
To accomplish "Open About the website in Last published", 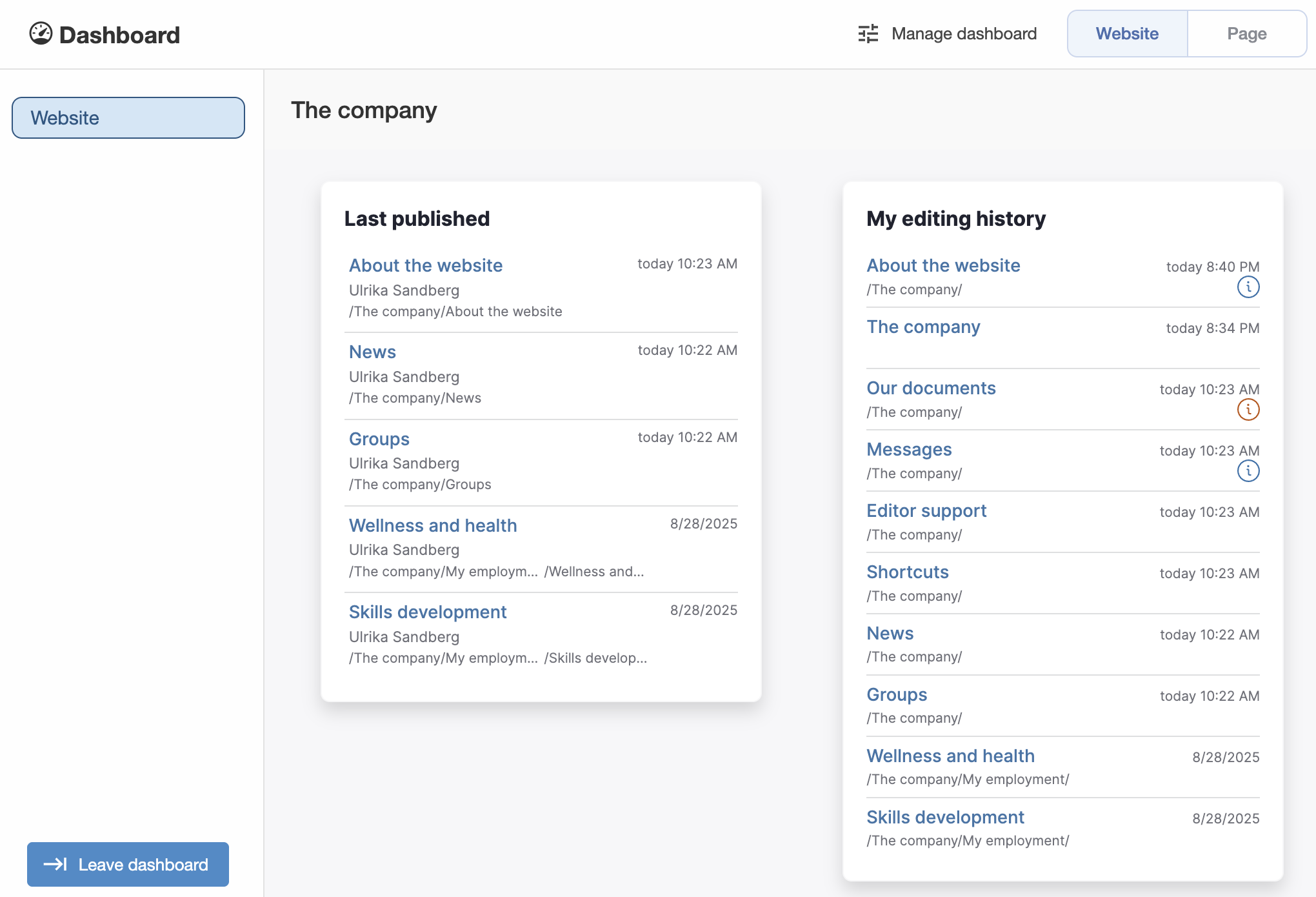I will (426, 265).
